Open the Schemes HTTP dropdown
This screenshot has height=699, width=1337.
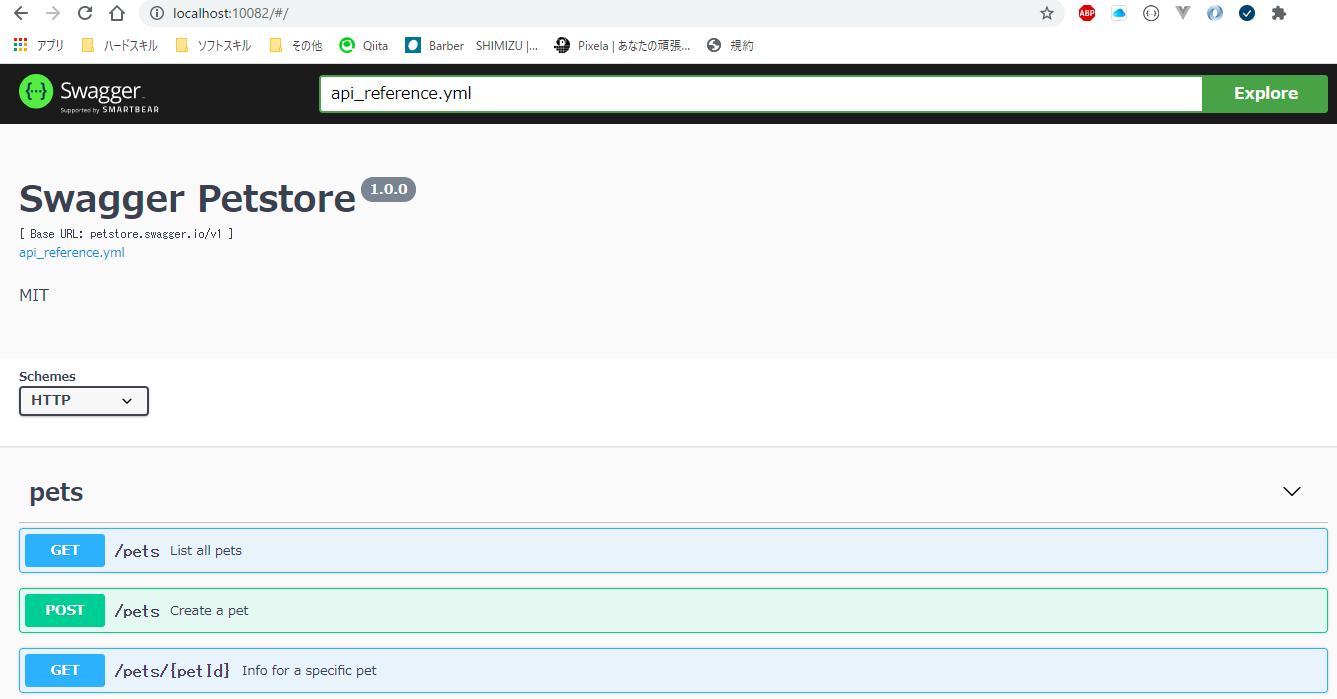[x=83, y=400]
